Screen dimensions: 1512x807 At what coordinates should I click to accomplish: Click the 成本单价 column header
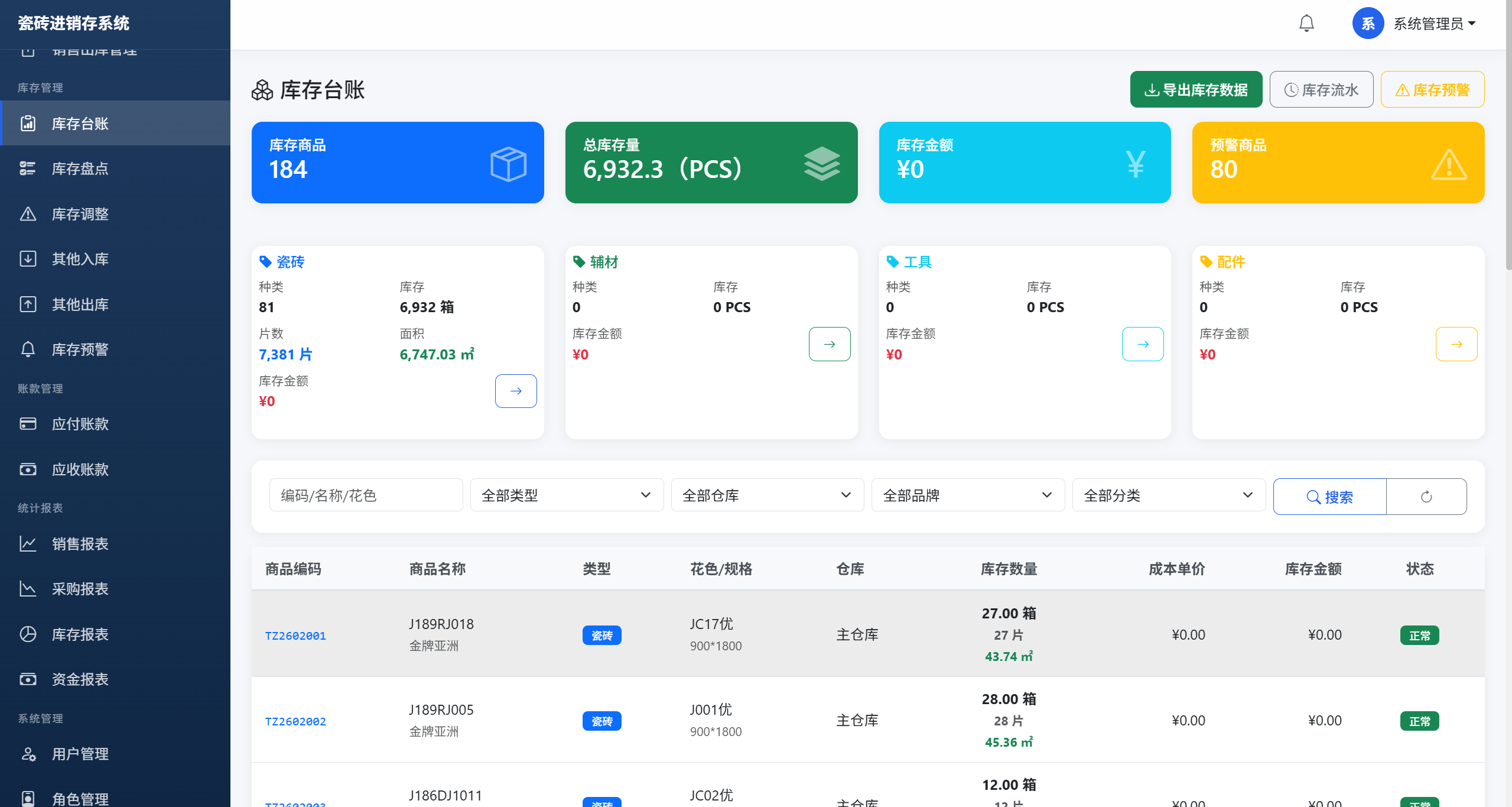[1176, 569]
